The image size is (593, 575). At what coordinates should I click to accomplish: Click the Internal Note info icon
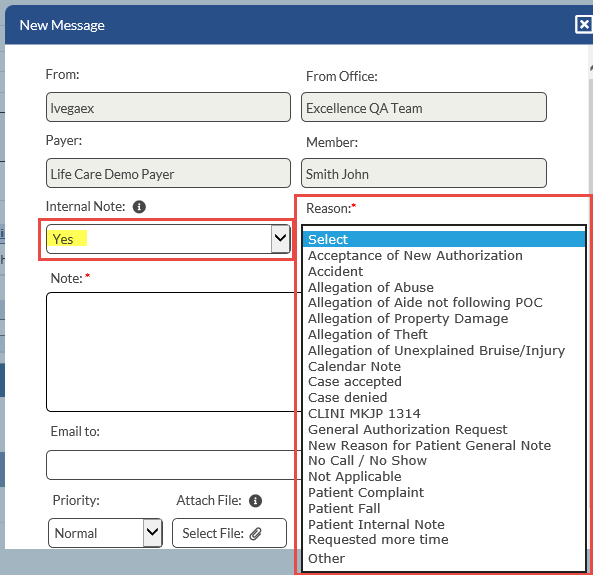coord(139,207)
